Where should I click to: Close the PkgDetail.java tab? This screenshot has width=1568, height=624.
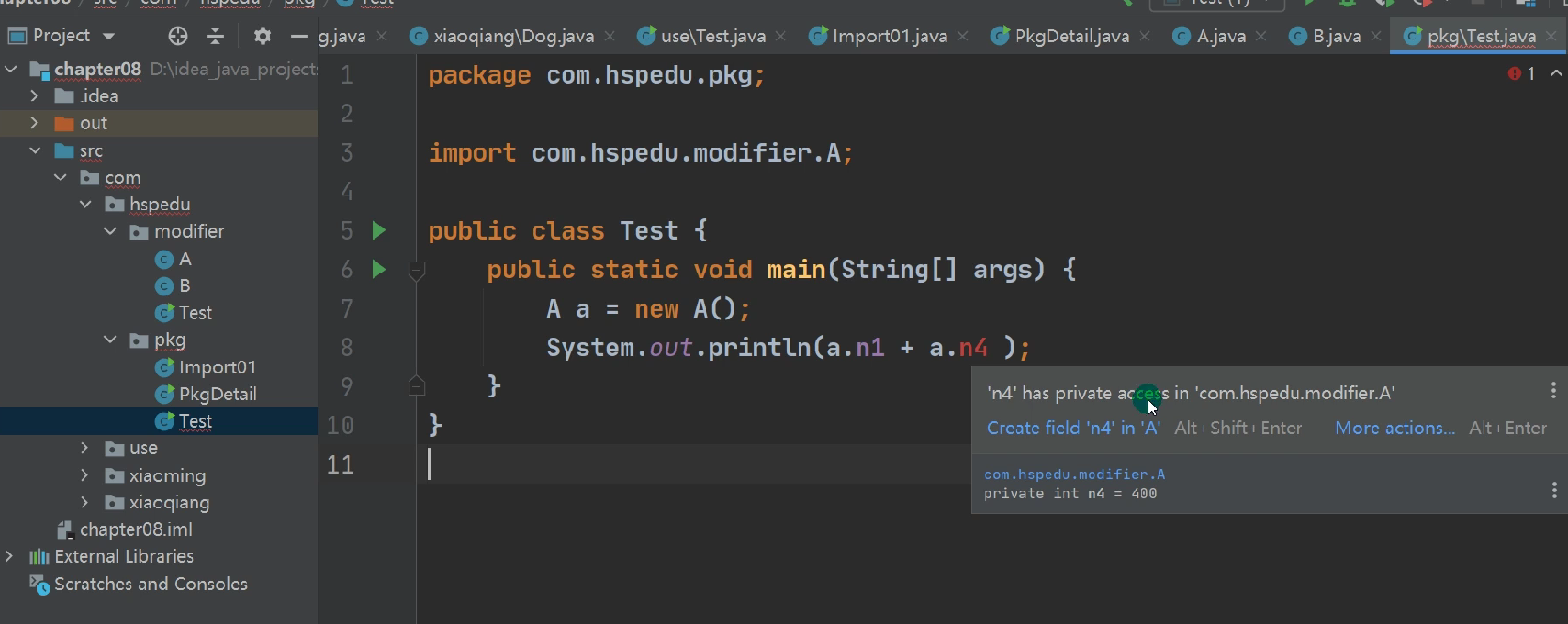tap(1145, 36)
